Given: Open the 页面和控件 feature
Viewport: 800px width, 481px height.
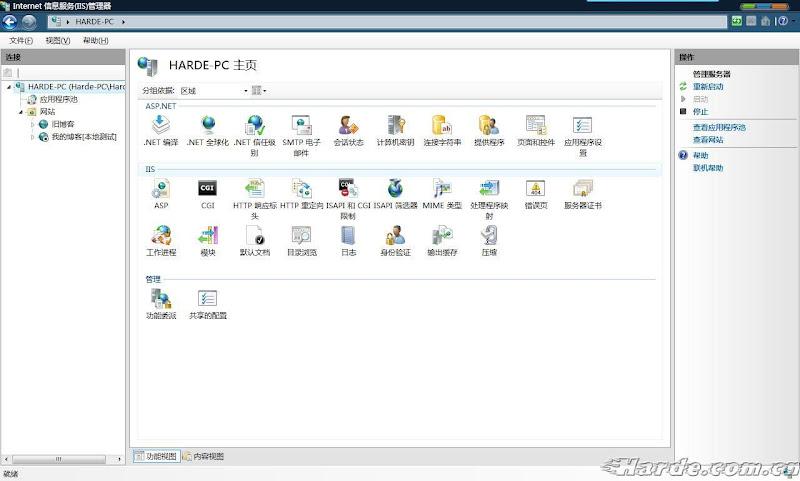Looking at the screenshot, I should tap(536, 131).
